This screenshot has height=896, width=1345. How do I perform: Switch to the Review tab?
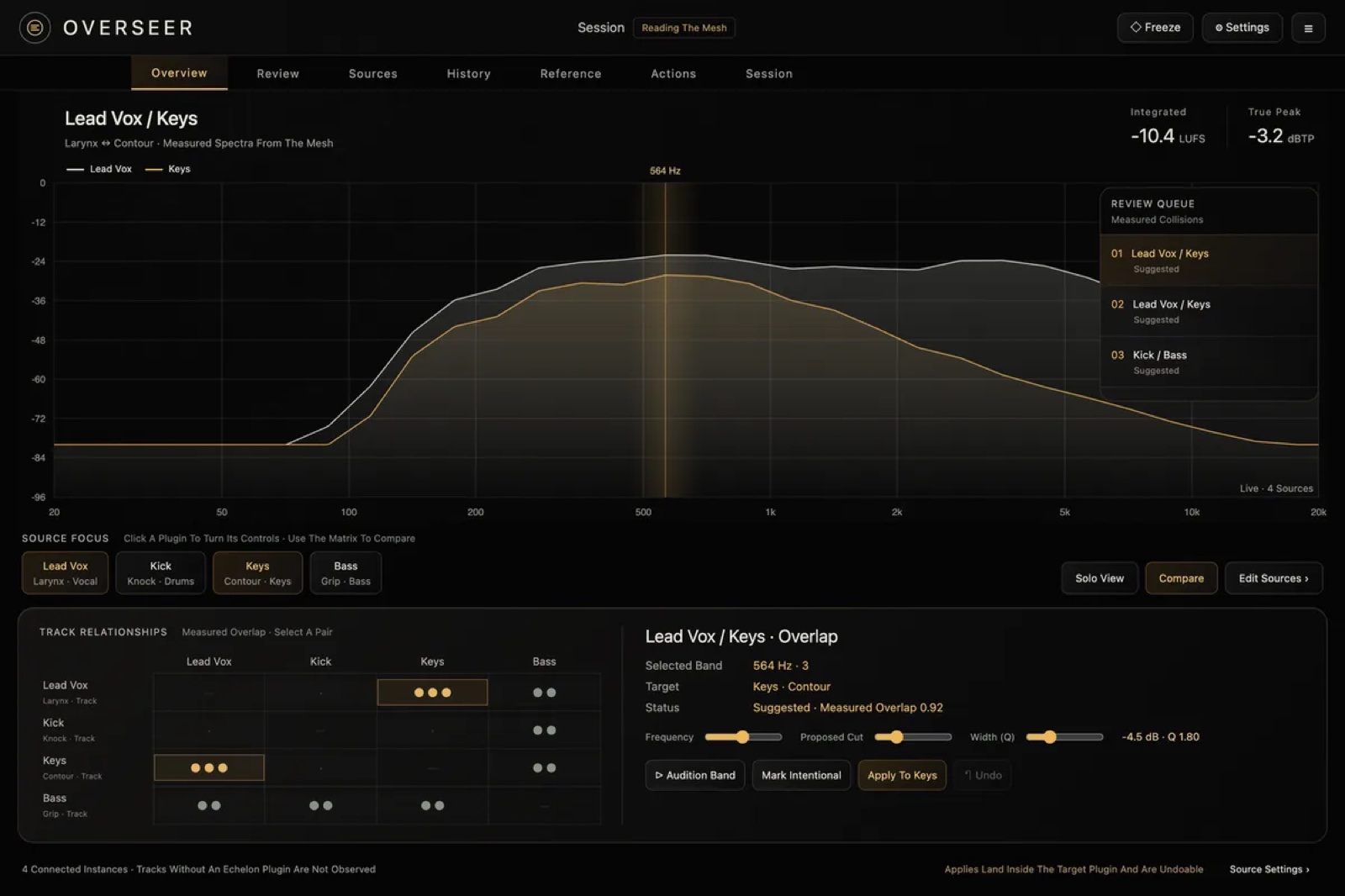[x=277, y=74]
